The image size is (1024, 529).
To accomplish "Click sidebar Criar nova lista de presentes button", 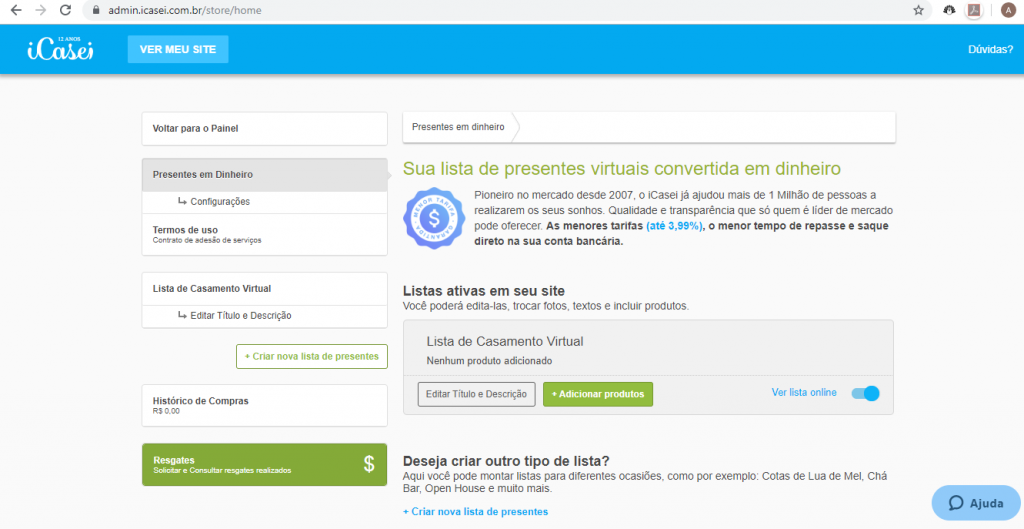I will click(x=312, y=357).
